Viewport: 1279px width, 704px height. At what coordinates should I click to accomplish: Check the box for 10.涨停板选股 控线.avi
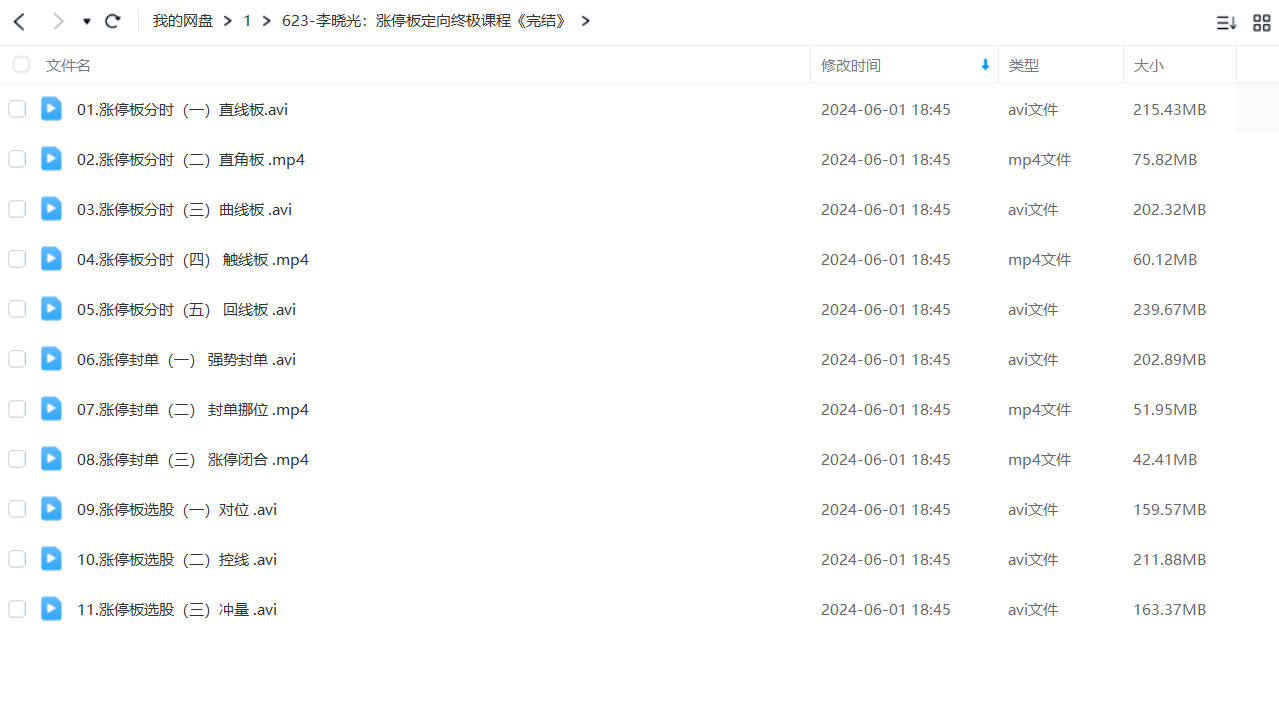[x=17, y=559]
